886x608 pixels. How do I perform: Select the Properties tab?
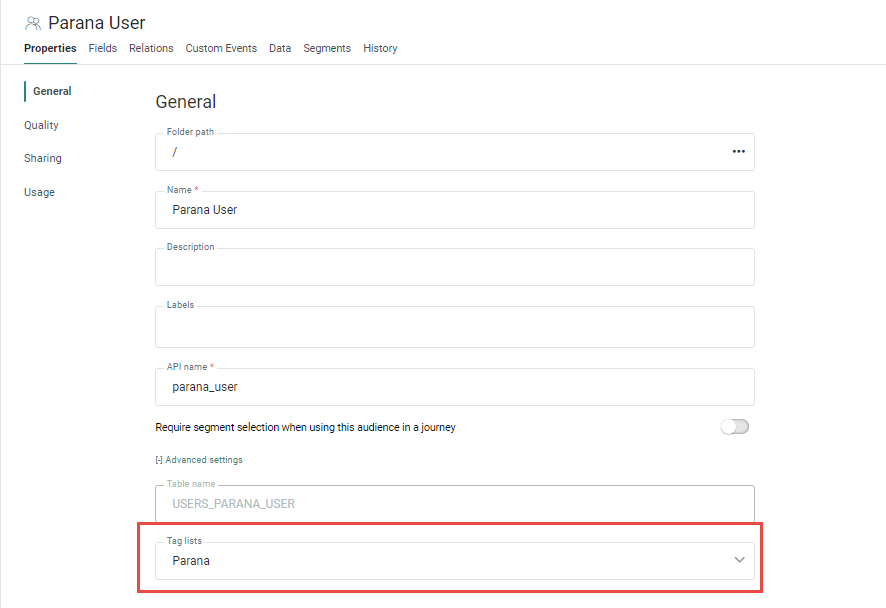[x=50, y=48]
